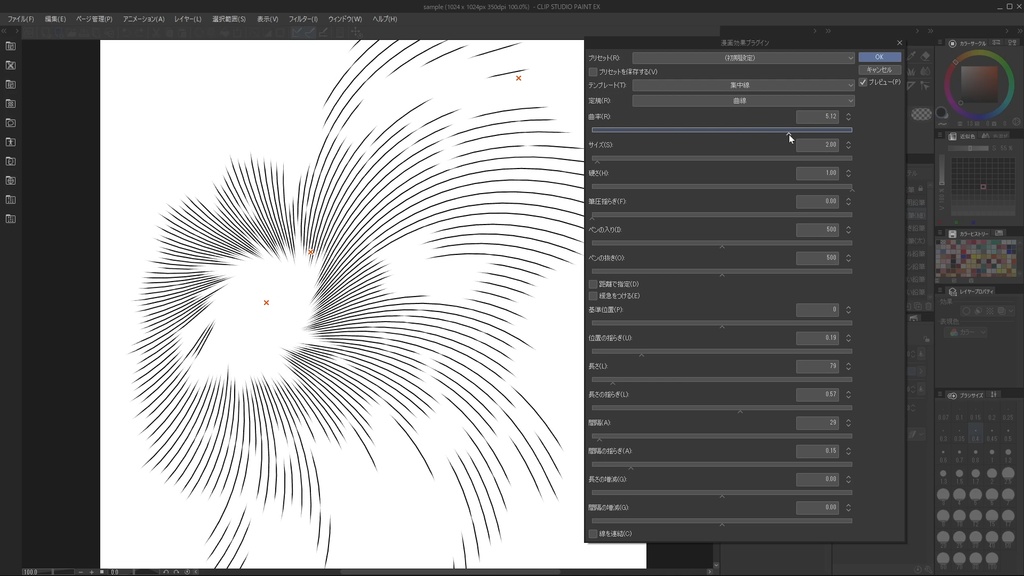
Task: Enable the プリセットを保存する checkbox
Action: 594,71
